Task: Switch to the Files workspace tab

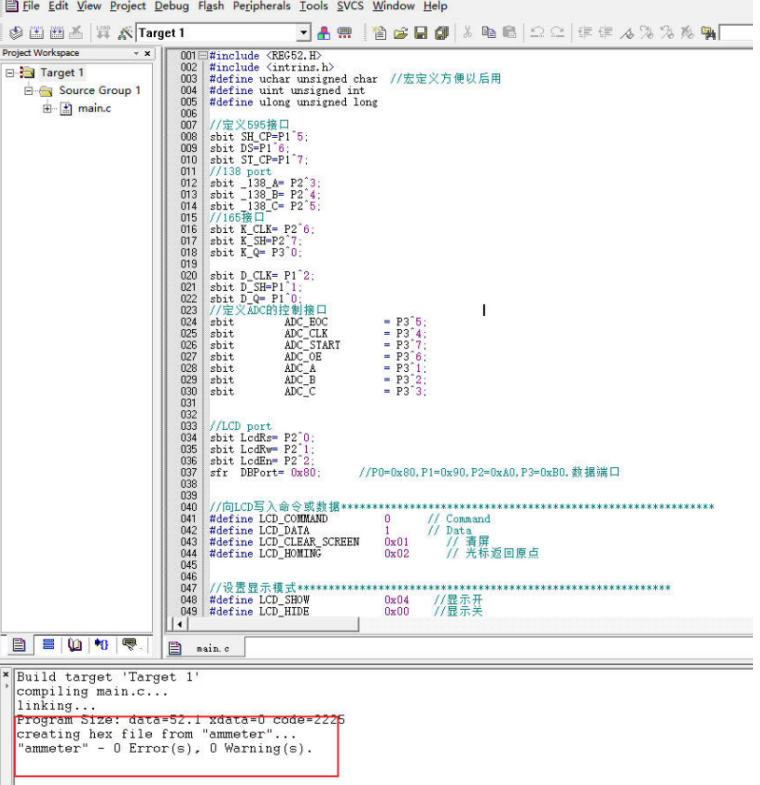Action: pyautogui.click(x=19, y=645)
